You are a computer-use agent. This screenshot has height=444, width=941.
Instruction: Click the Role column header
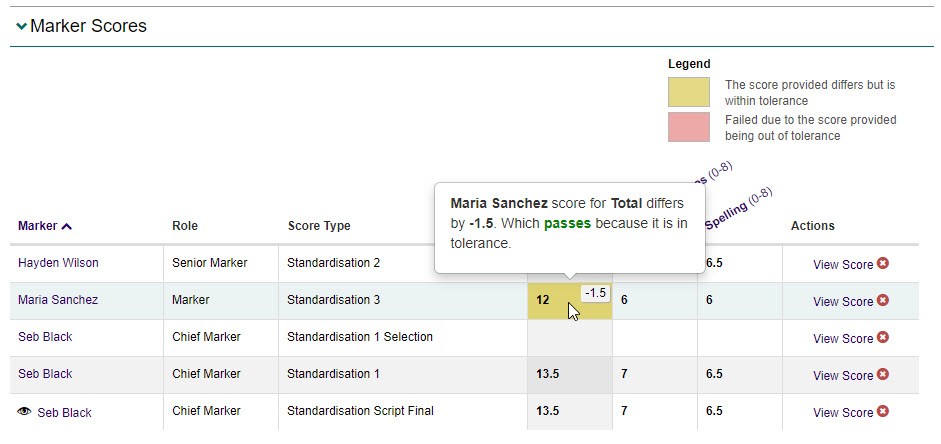click(x=185, y=226)
